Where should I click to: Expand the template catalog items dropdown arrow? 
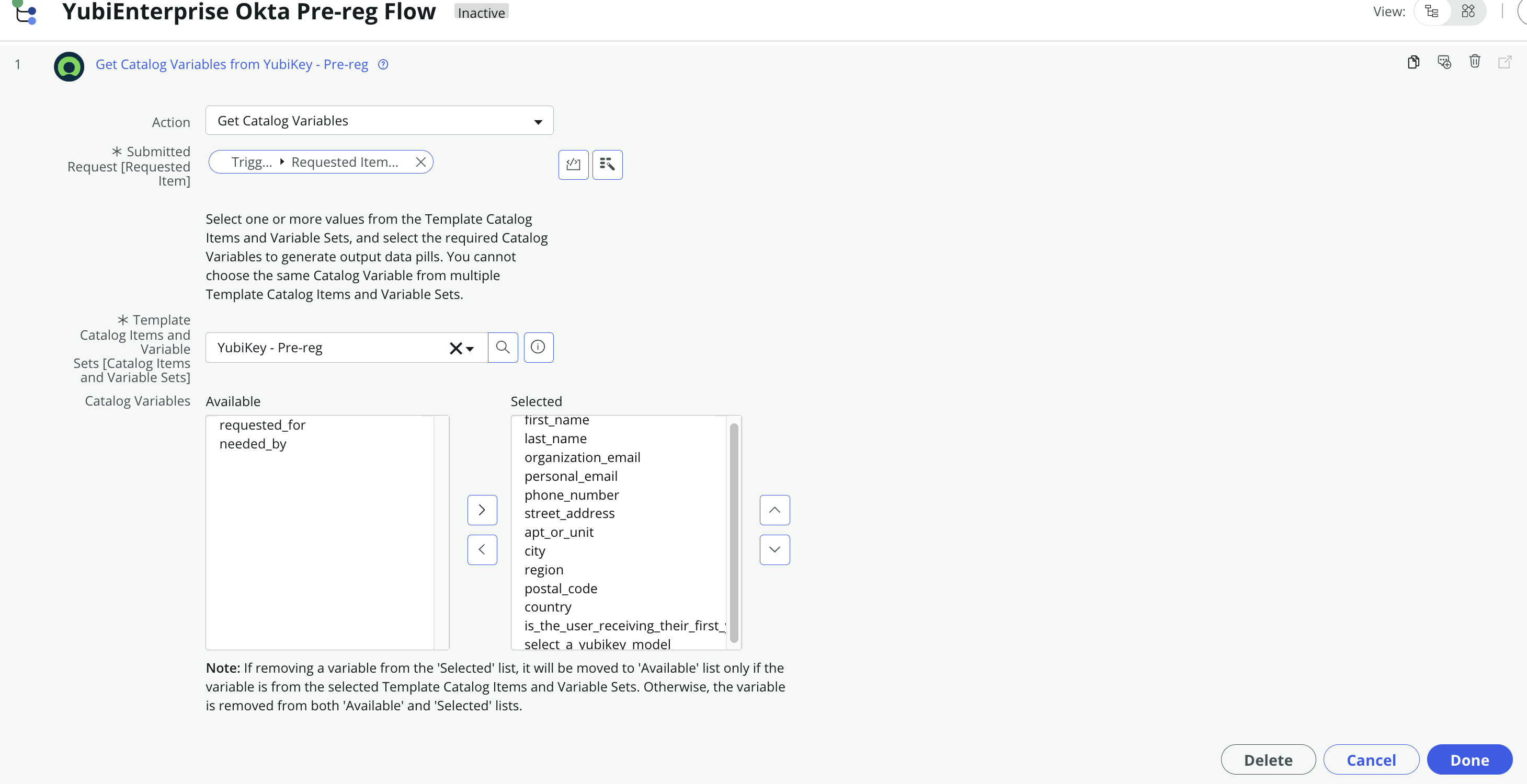[x=470, y=349]
